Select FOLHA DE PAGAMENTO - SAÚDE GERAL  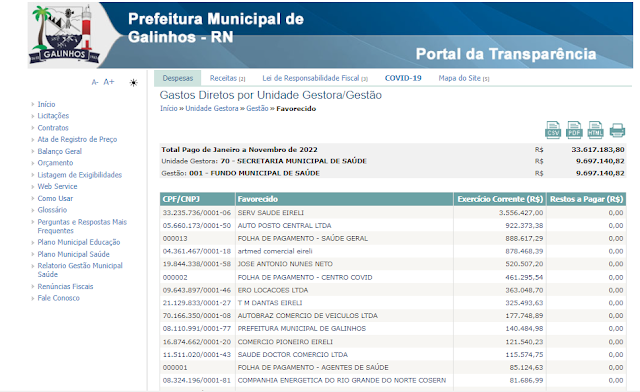tap(393, 238)
